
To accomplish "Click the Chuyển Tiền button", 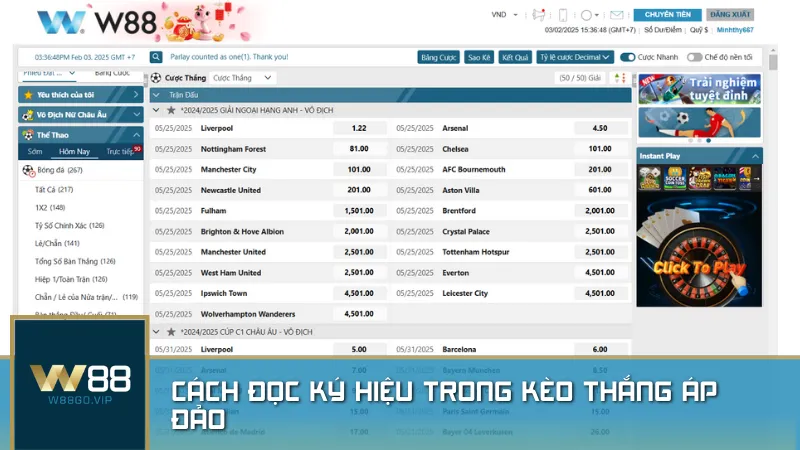I will point(668,15).
